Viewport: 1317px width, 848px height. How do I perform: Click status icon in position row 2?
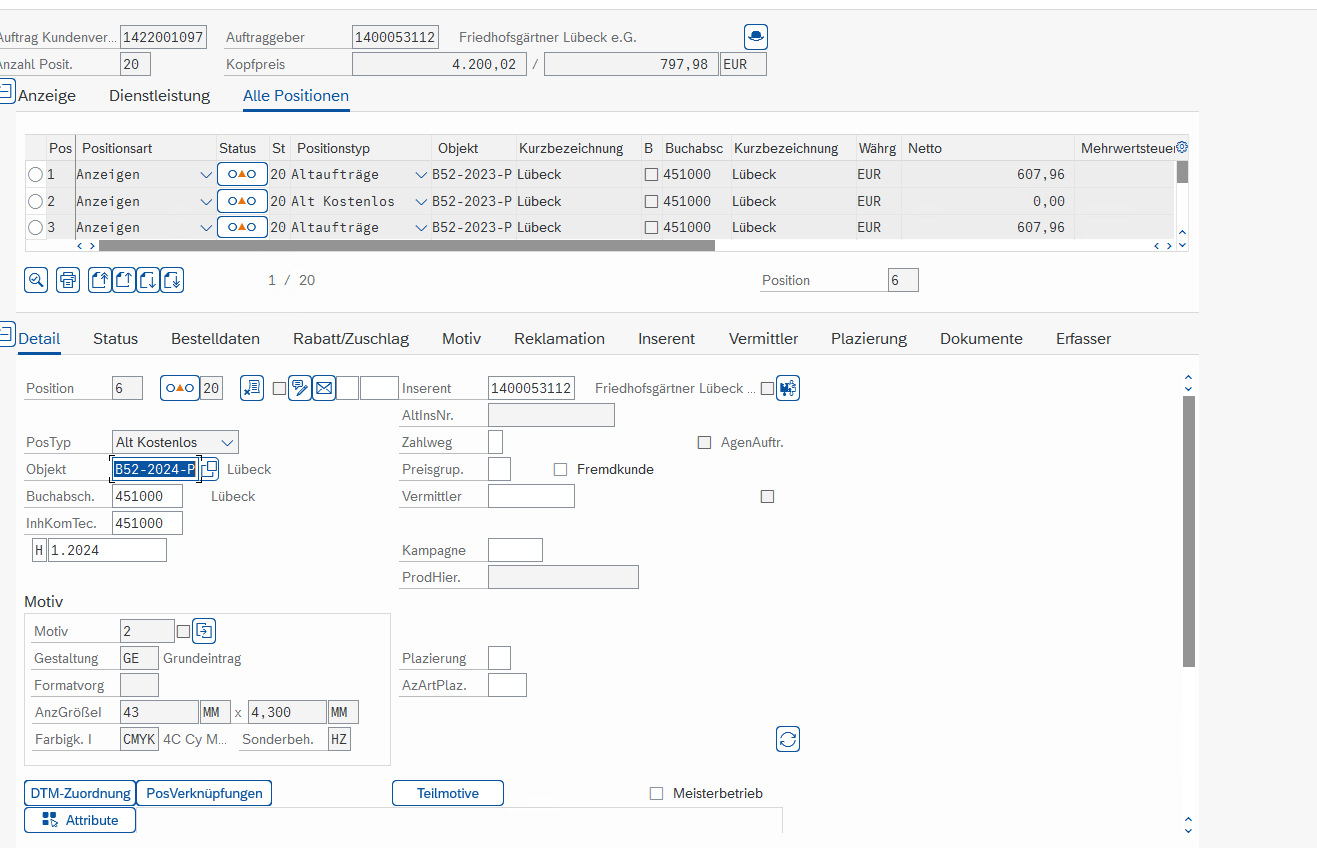click(x=242, y=201)
